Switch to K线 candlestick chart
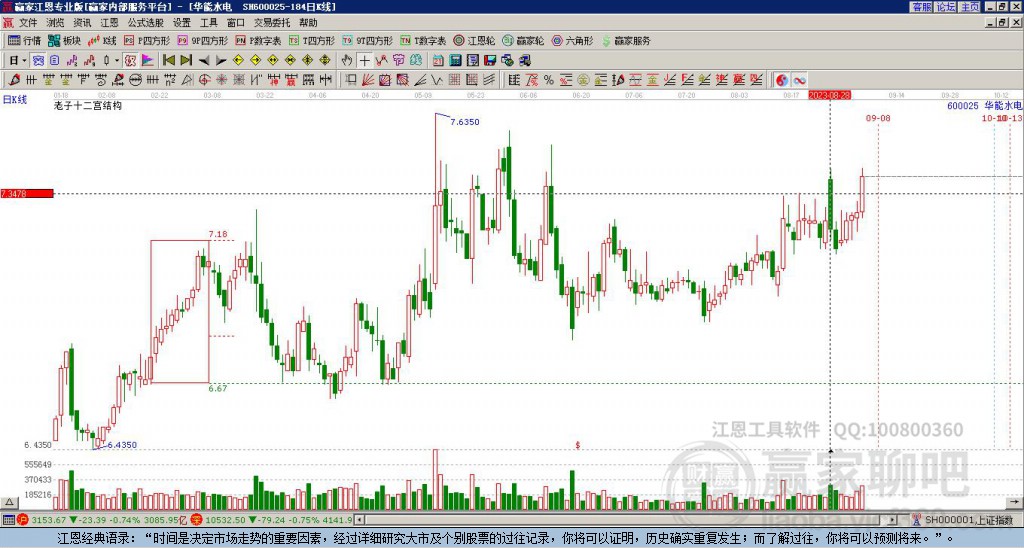Viewport: 1024px width, 548px height. coord(102,40)
